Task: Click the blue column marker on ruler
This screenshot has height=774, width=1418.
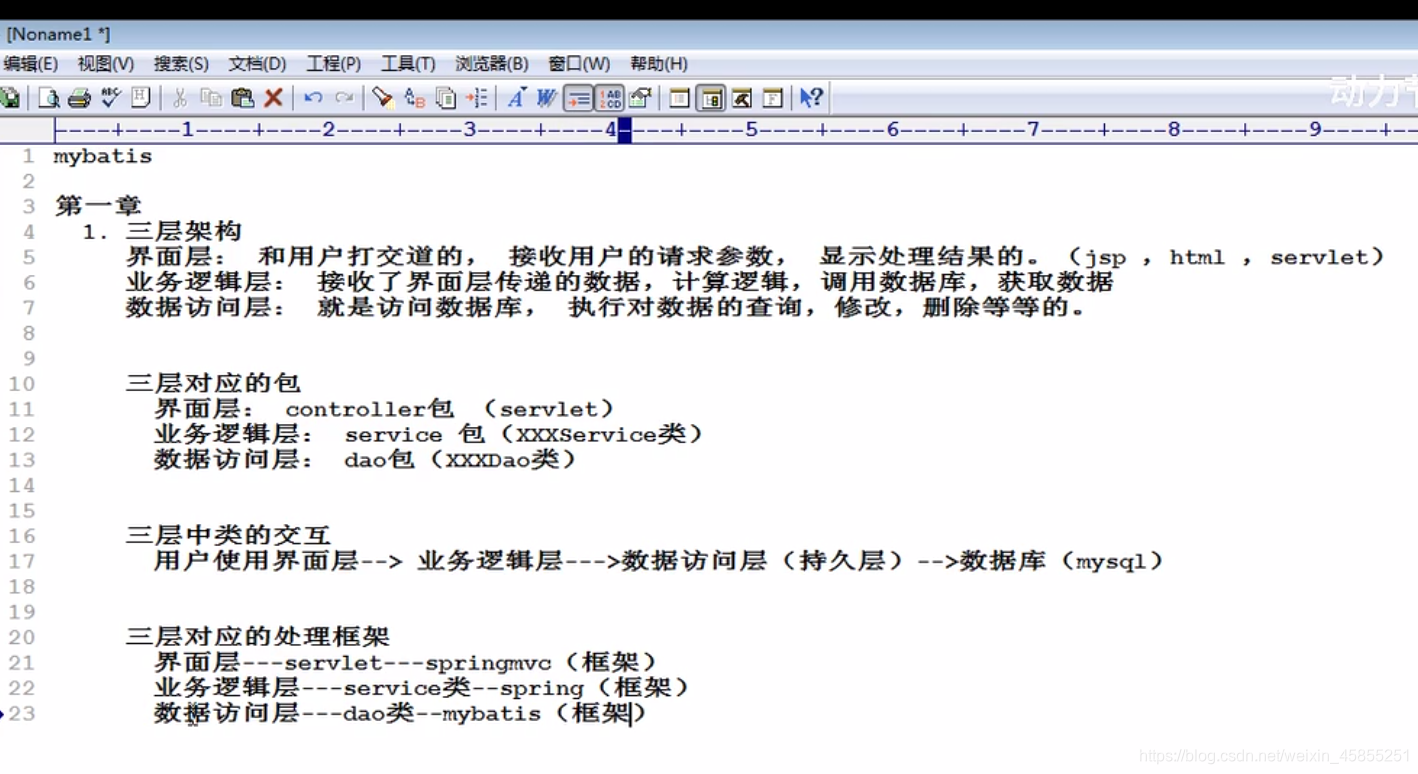Action: (624, 130)
